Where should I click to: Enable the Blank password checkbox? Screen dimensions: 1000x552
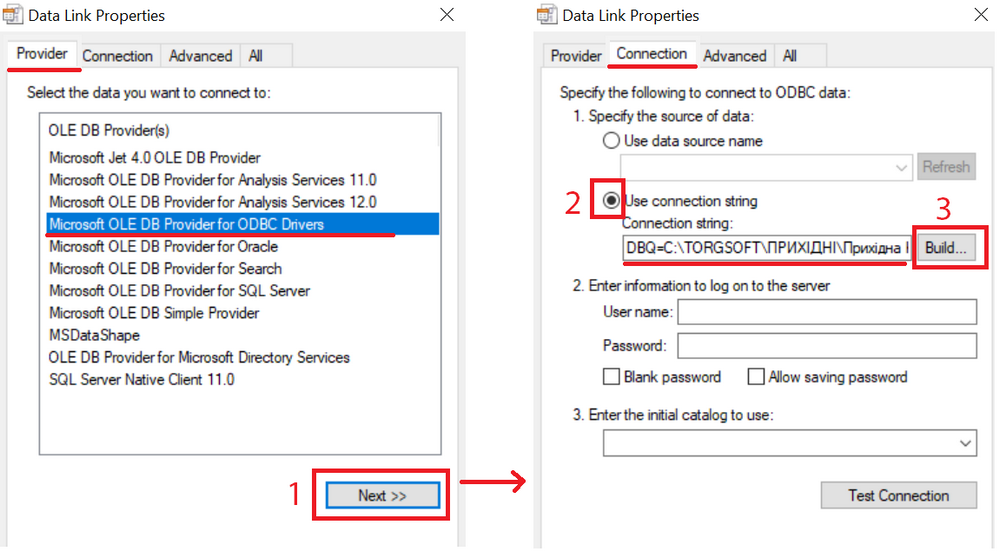[x=611, y=377]
